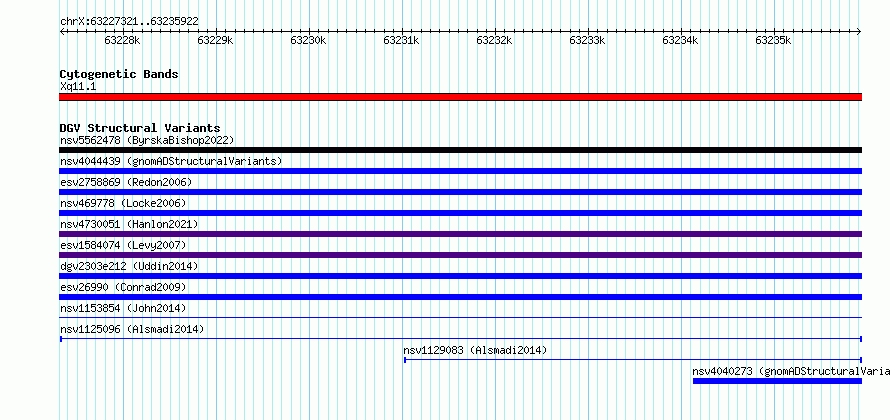Click the thin bracketed line under nsv1125096
The image size is (890, 420).
click(x=460, y=339)
